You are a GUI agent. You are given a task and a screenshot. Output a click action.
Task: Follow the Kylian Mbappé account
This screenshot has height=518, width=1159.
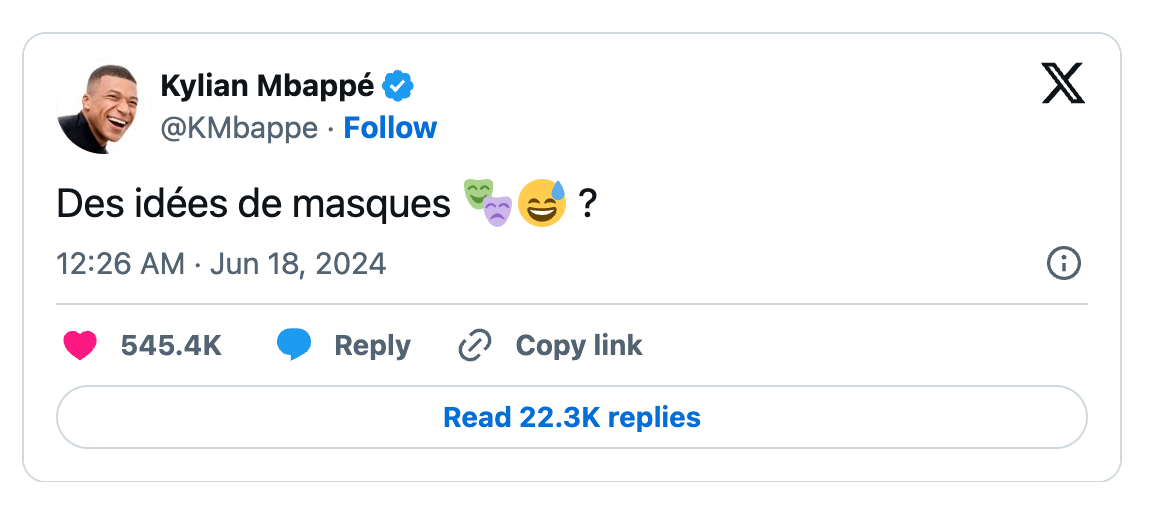click(x=390, y=128)
